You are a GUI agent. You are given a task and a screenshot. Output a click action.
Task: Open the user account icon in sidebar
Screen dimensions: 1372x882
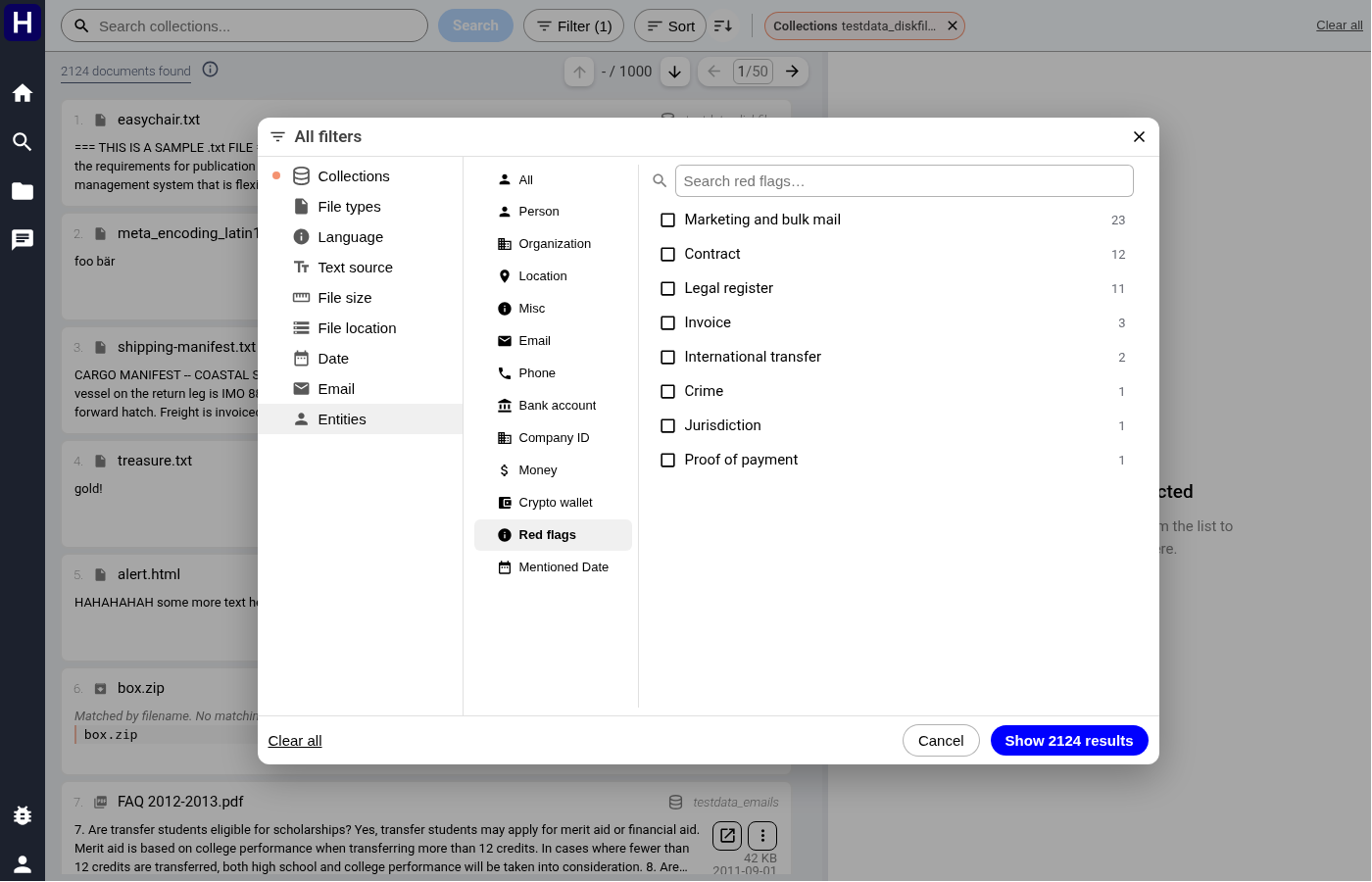23,863
